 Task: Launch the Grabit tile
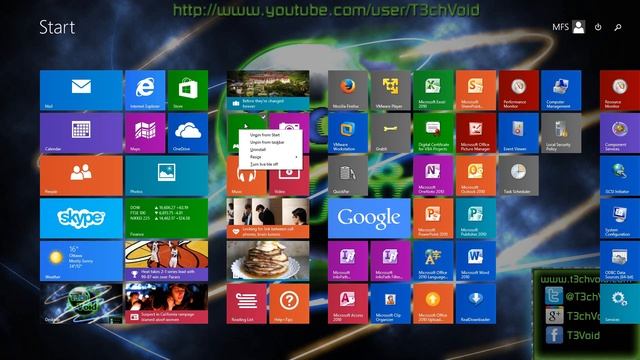pos(390,133)
